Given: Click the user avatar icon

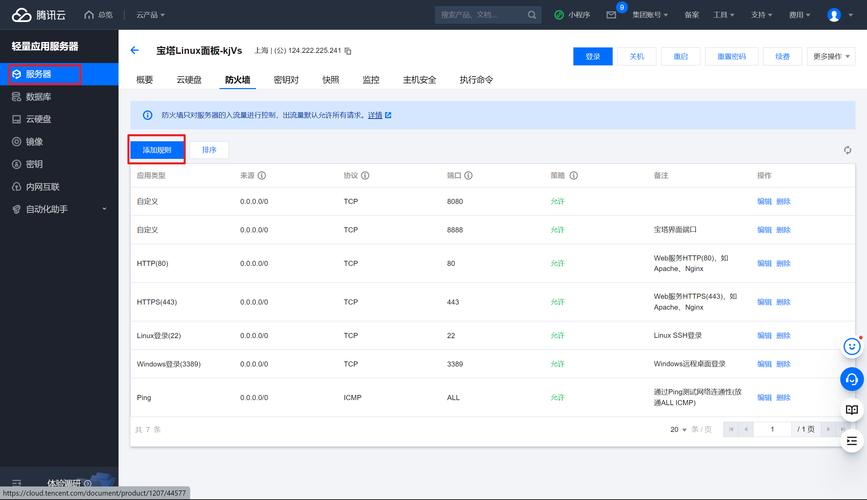Looking at the screenshot, I should tap(834, 15).
